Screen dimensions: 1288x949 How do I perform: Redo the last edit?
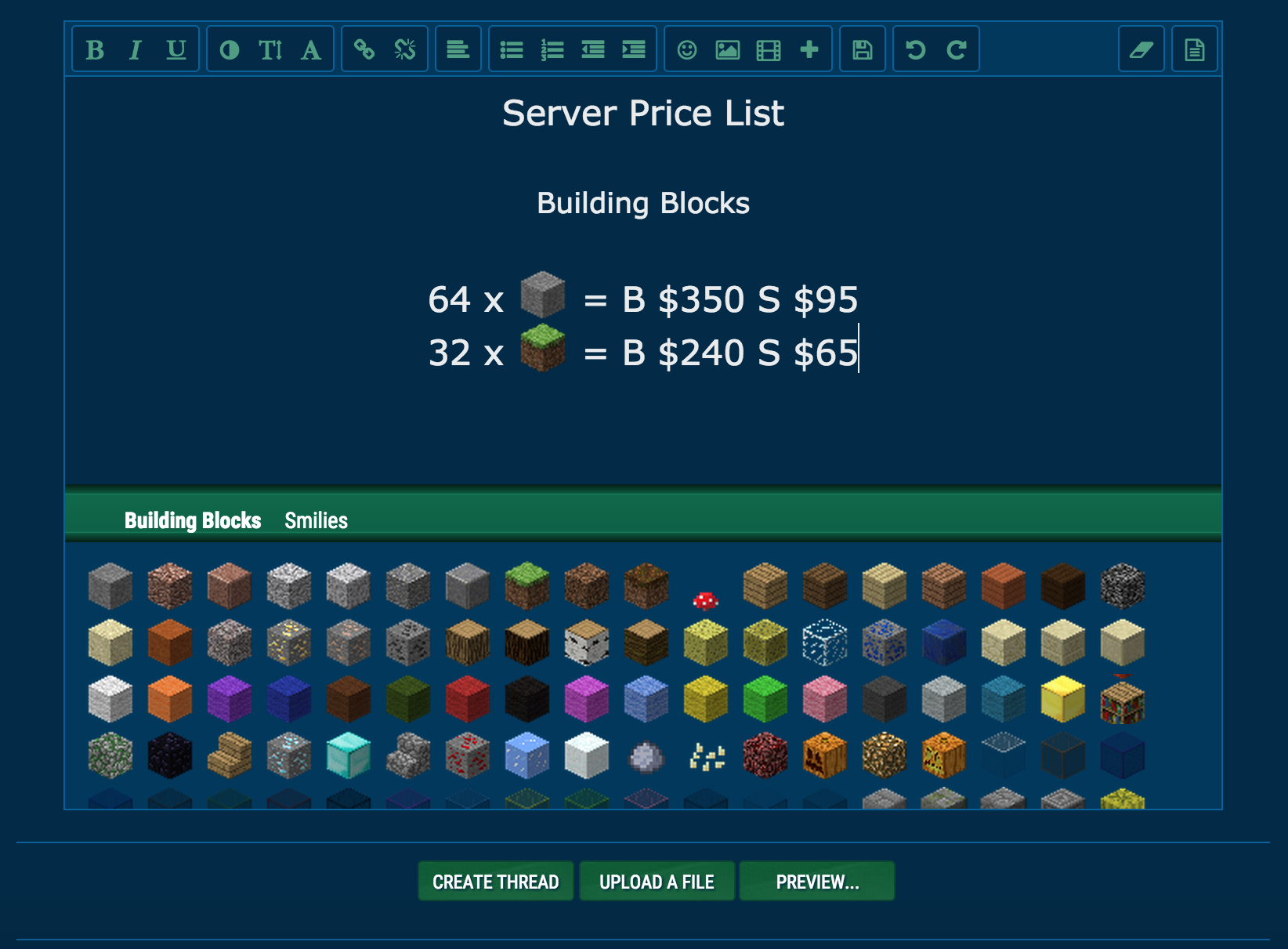point(957,50)
